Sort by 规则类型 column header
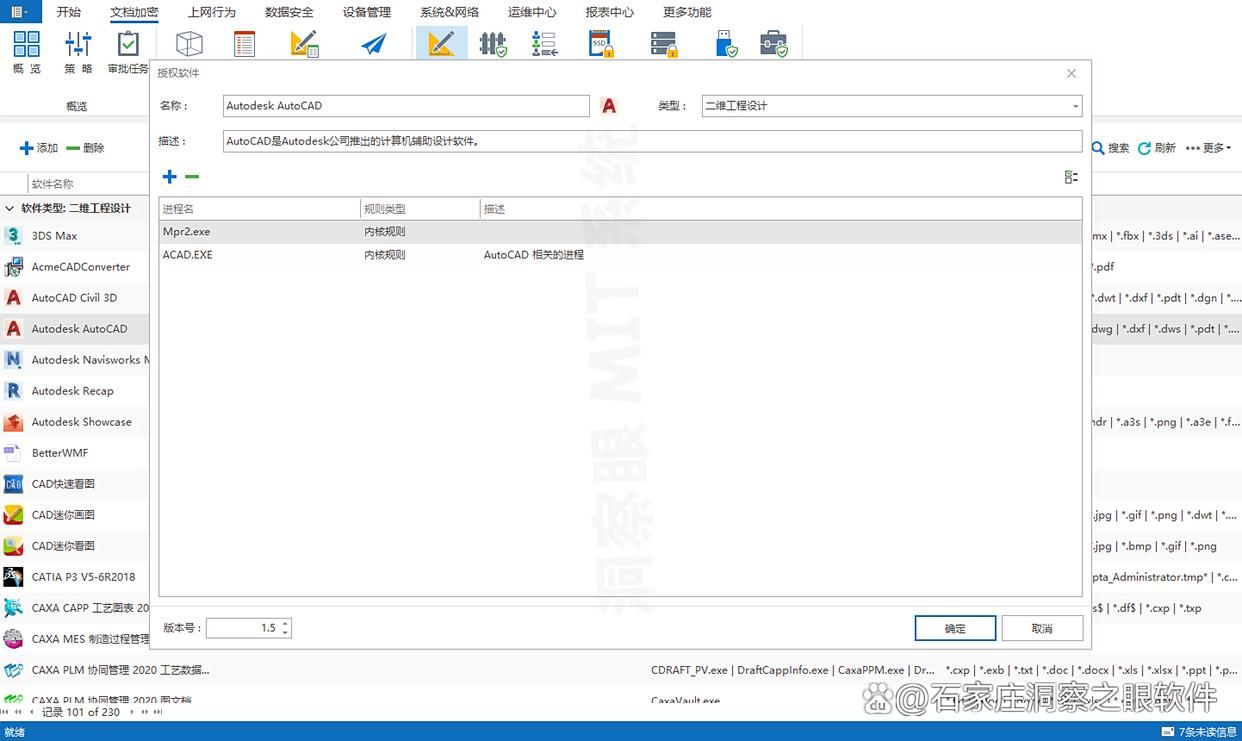This screenshot has height=741, width=1242. pos(420,209)
